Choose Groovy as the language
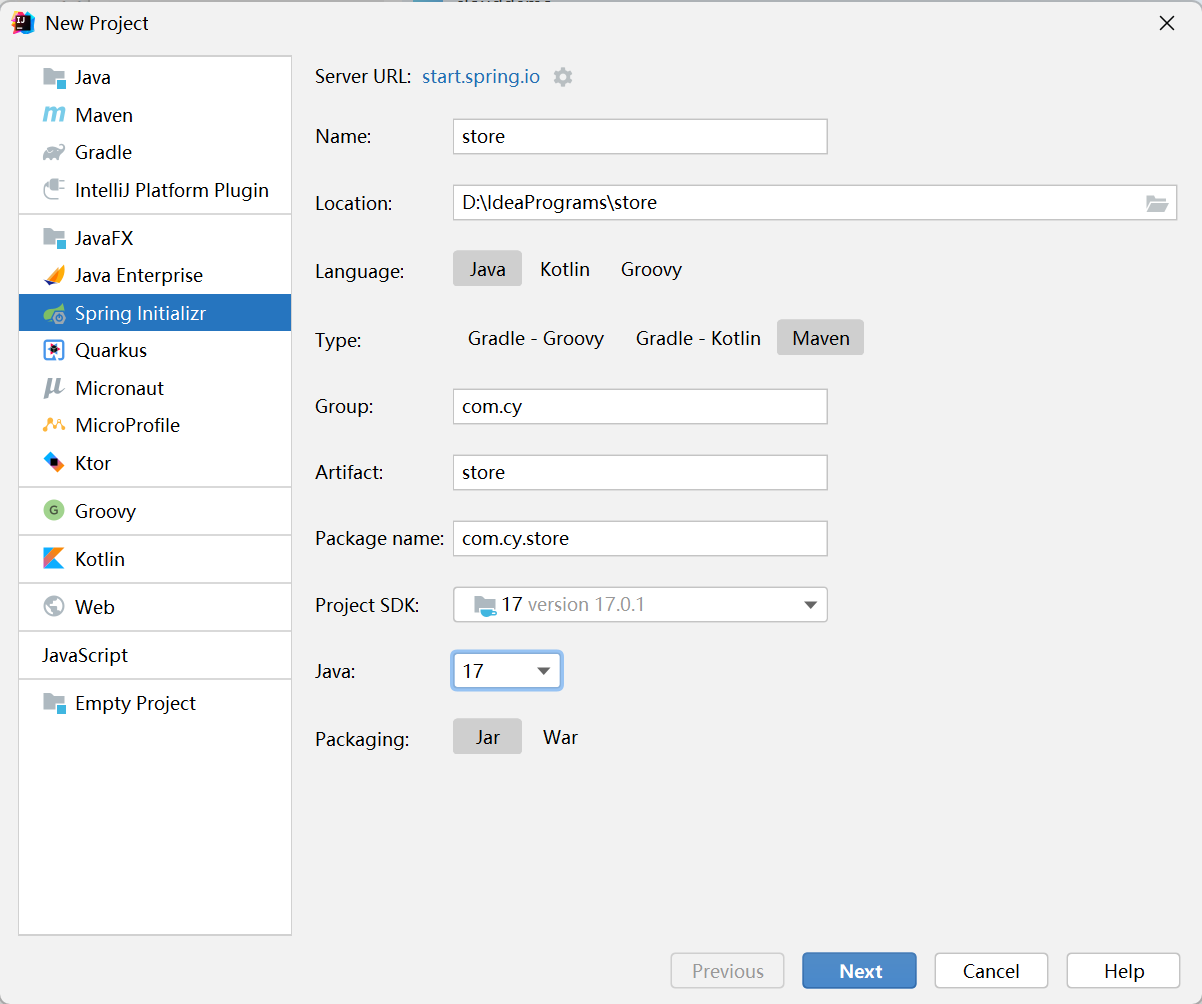 [x=651, y=270]
